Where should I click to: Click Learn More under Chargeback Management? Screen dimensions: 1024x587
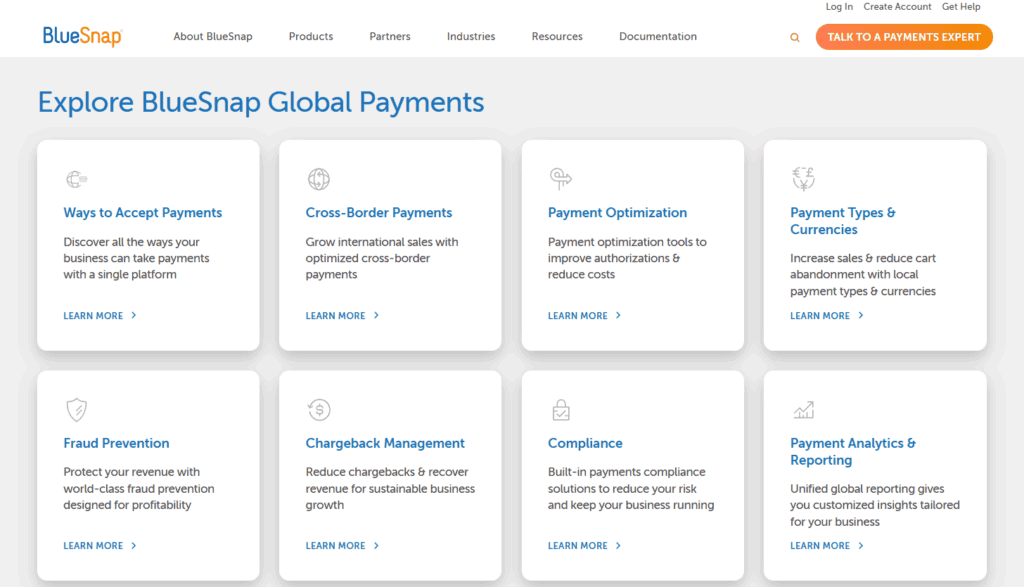click(342, 546)
